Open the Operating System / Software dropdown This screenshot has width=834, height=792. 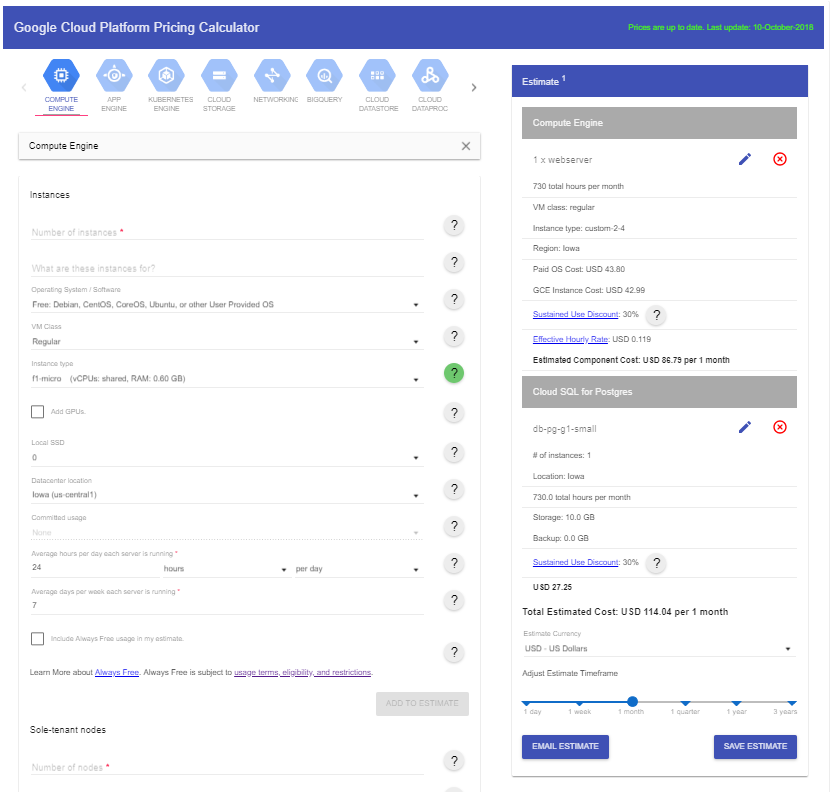click(227, 305)
